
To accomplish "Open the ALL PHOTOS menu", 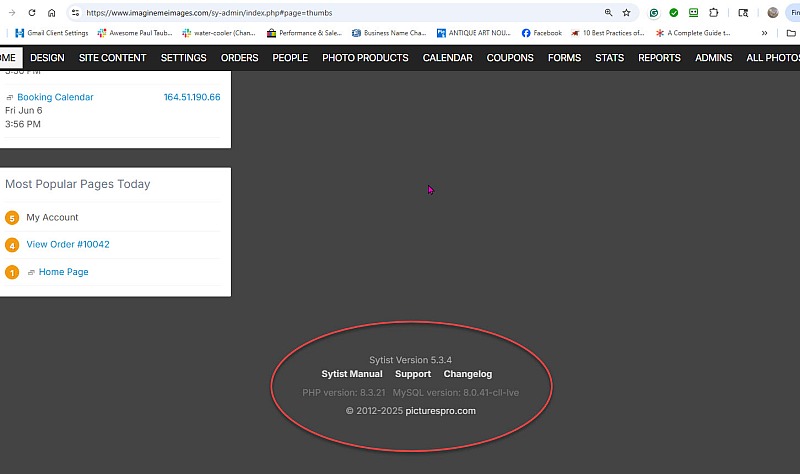I will tap(773, 58).
